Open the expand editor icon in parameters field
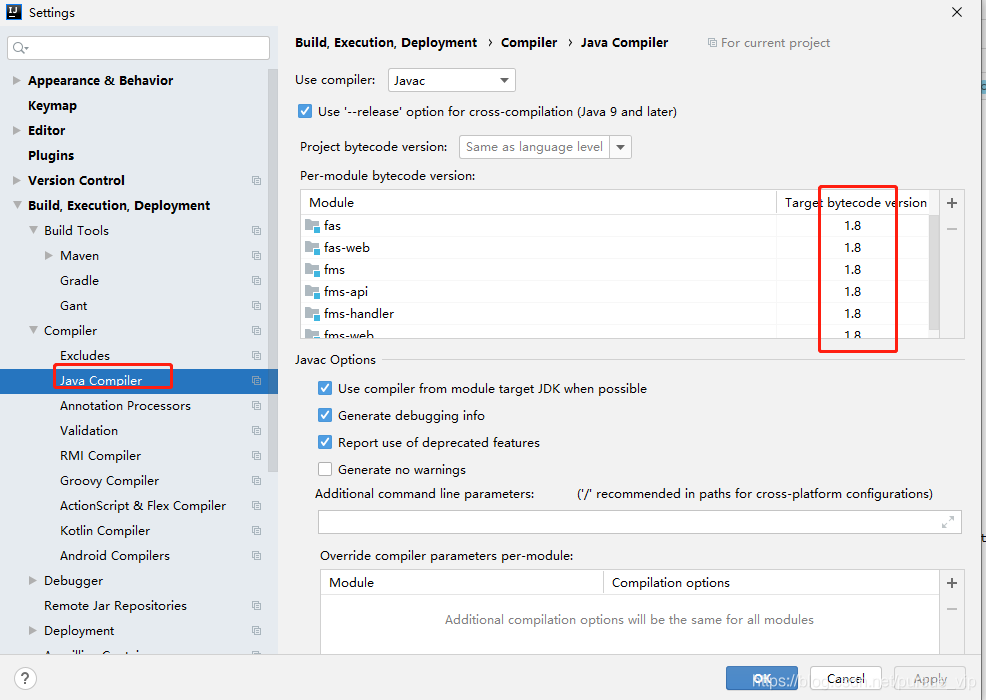The image size is (986, 700). 948,521
